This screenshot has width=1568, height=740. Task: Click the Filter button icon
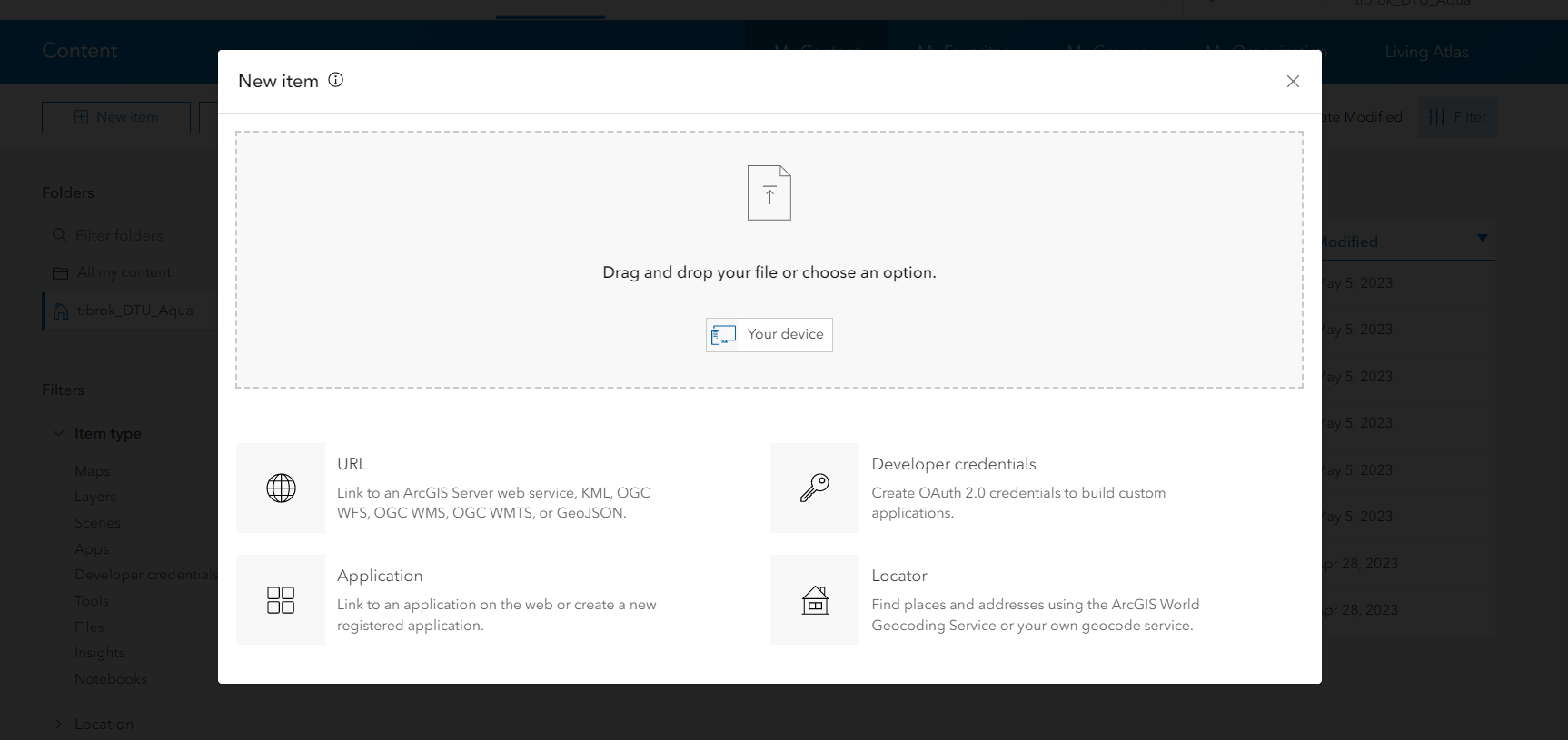tap(1437, 117)
